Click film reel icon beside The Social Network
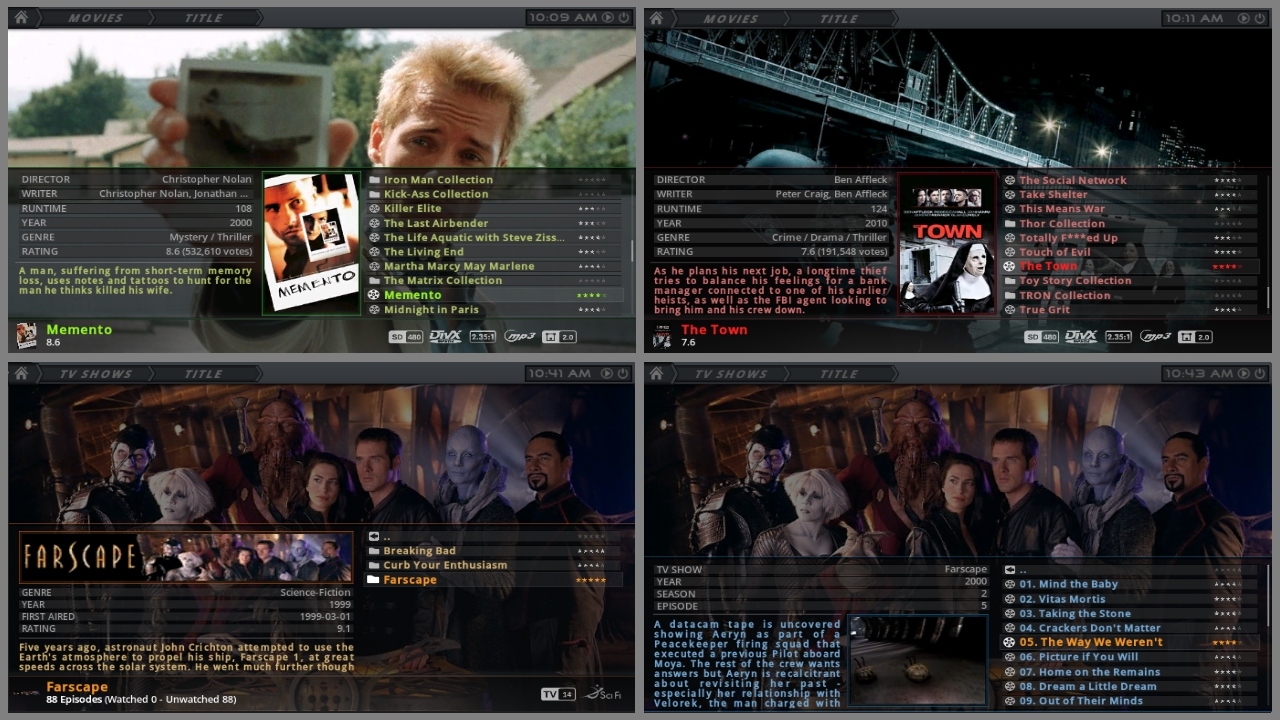1280x720 pixels. point(1010,180)
